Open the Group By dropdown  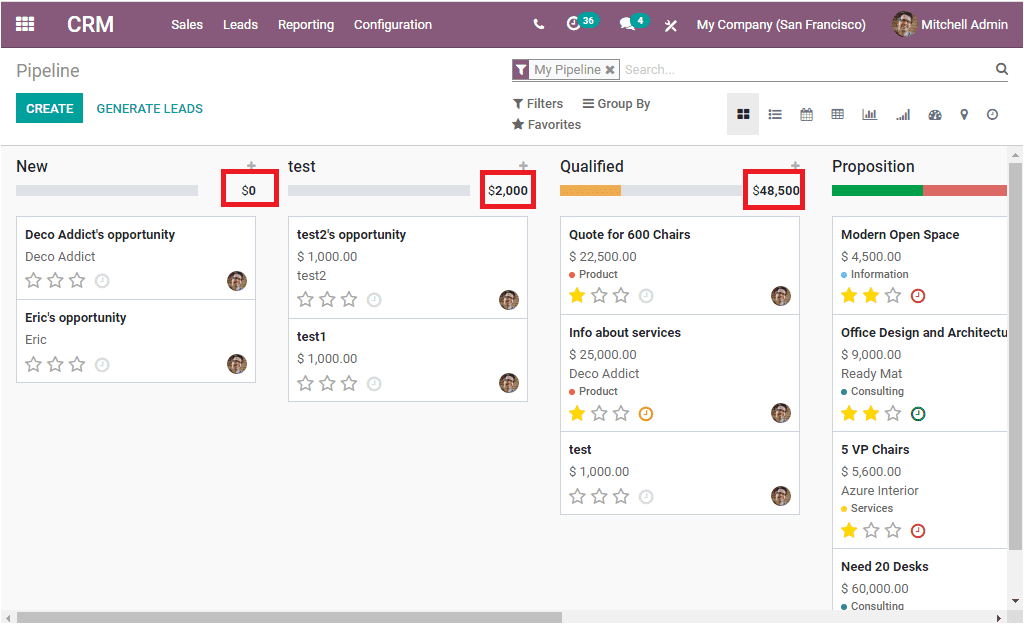click(615, 103)
